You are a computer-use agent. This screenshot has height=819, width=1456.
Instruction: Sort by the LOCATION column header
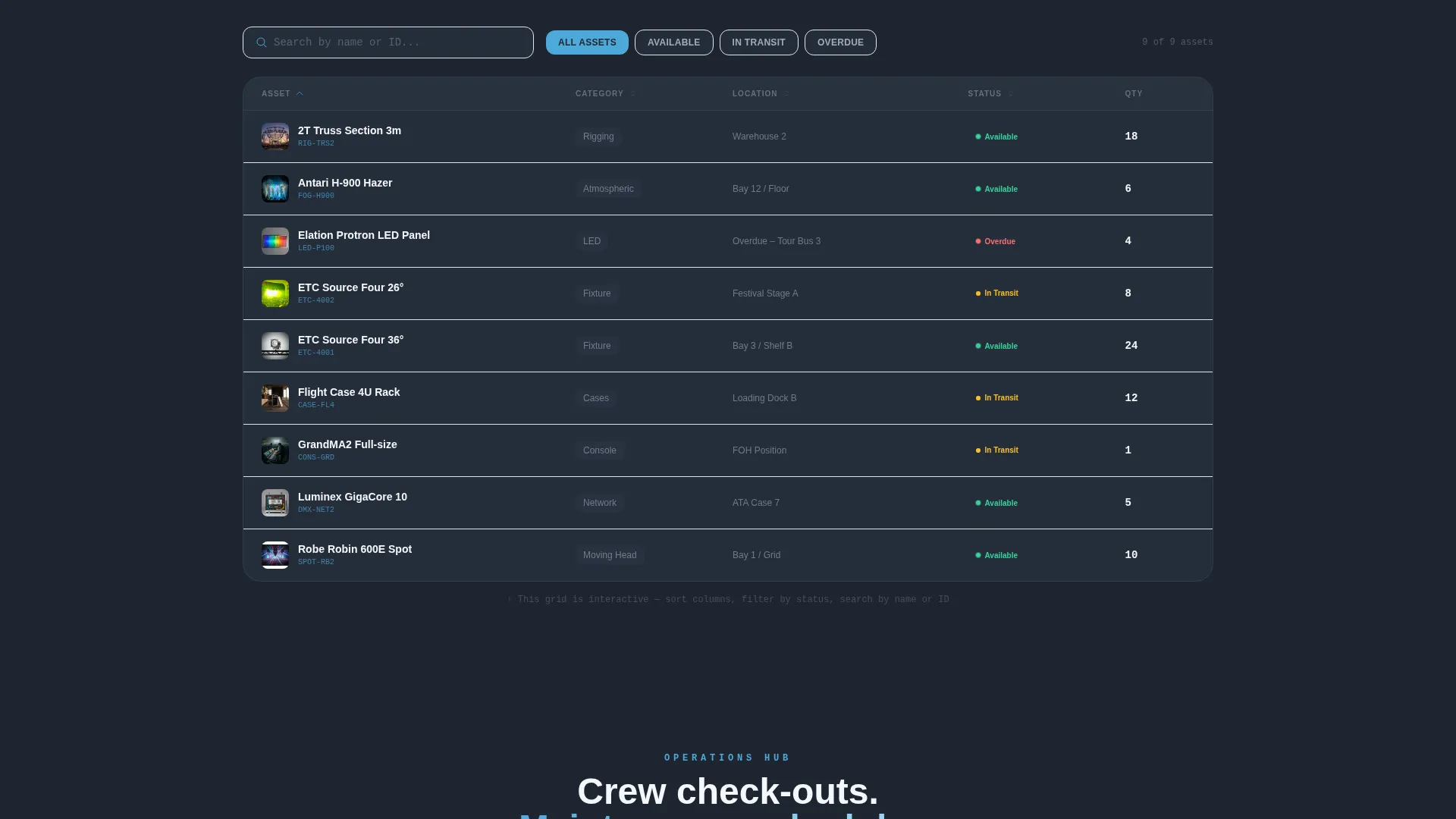761,94
